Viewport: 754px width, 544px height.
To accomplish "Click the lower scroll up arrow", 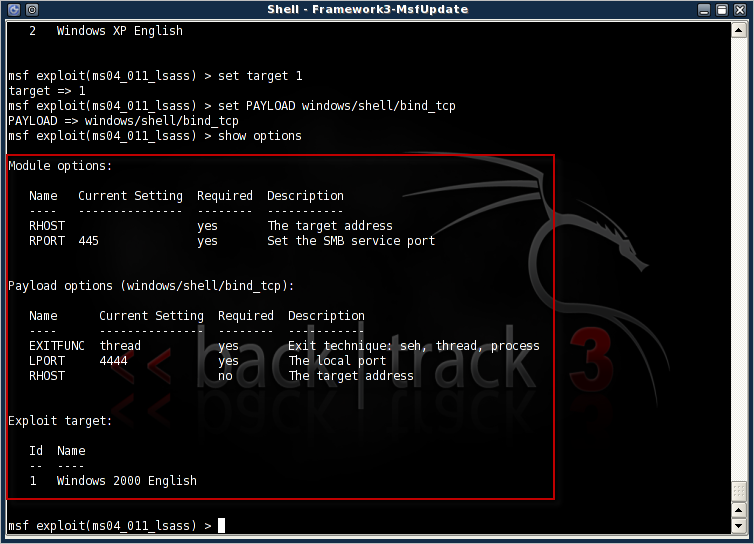I will tap(739, 510).
